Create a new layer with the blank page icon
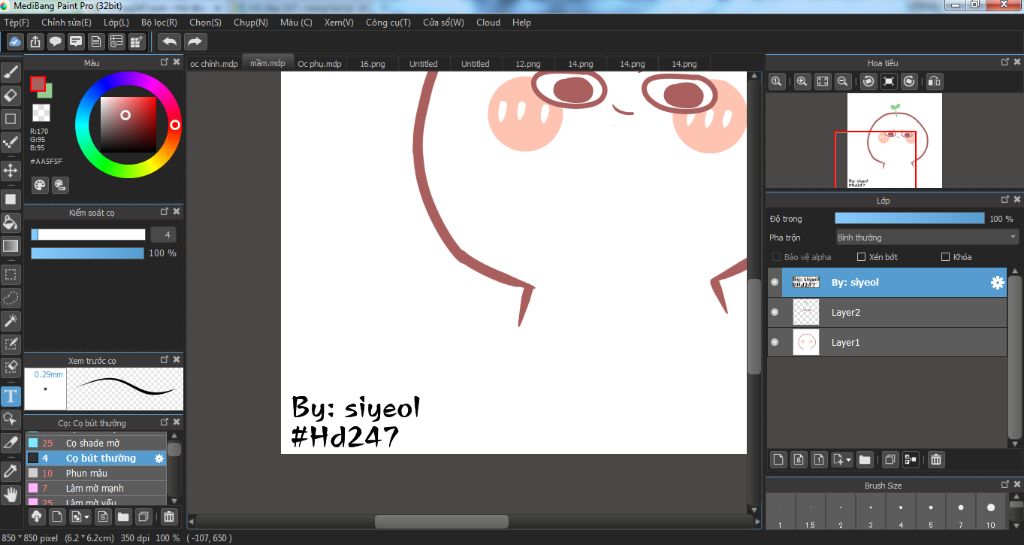The height and width of the screenshot is (545, 1024). tap(778, 460)
